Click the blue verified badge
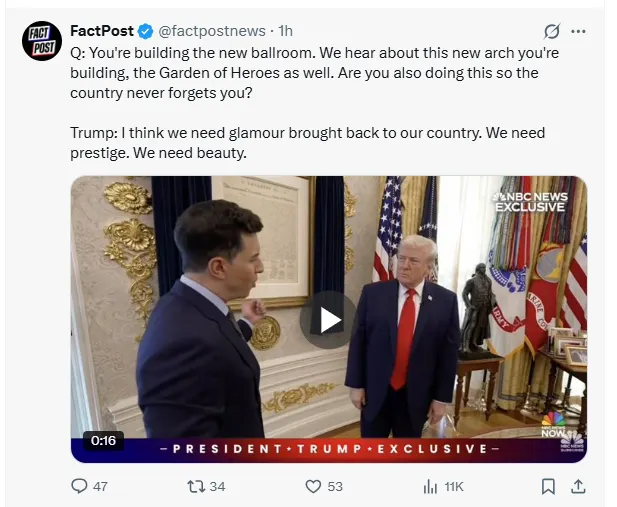This screenshot has width=617, height=507. pos(145,31)
